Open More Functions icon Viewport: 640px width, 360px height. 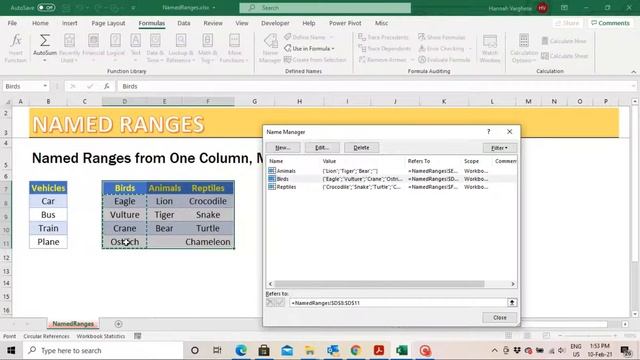pyautogui.click(x=234, y=41)
